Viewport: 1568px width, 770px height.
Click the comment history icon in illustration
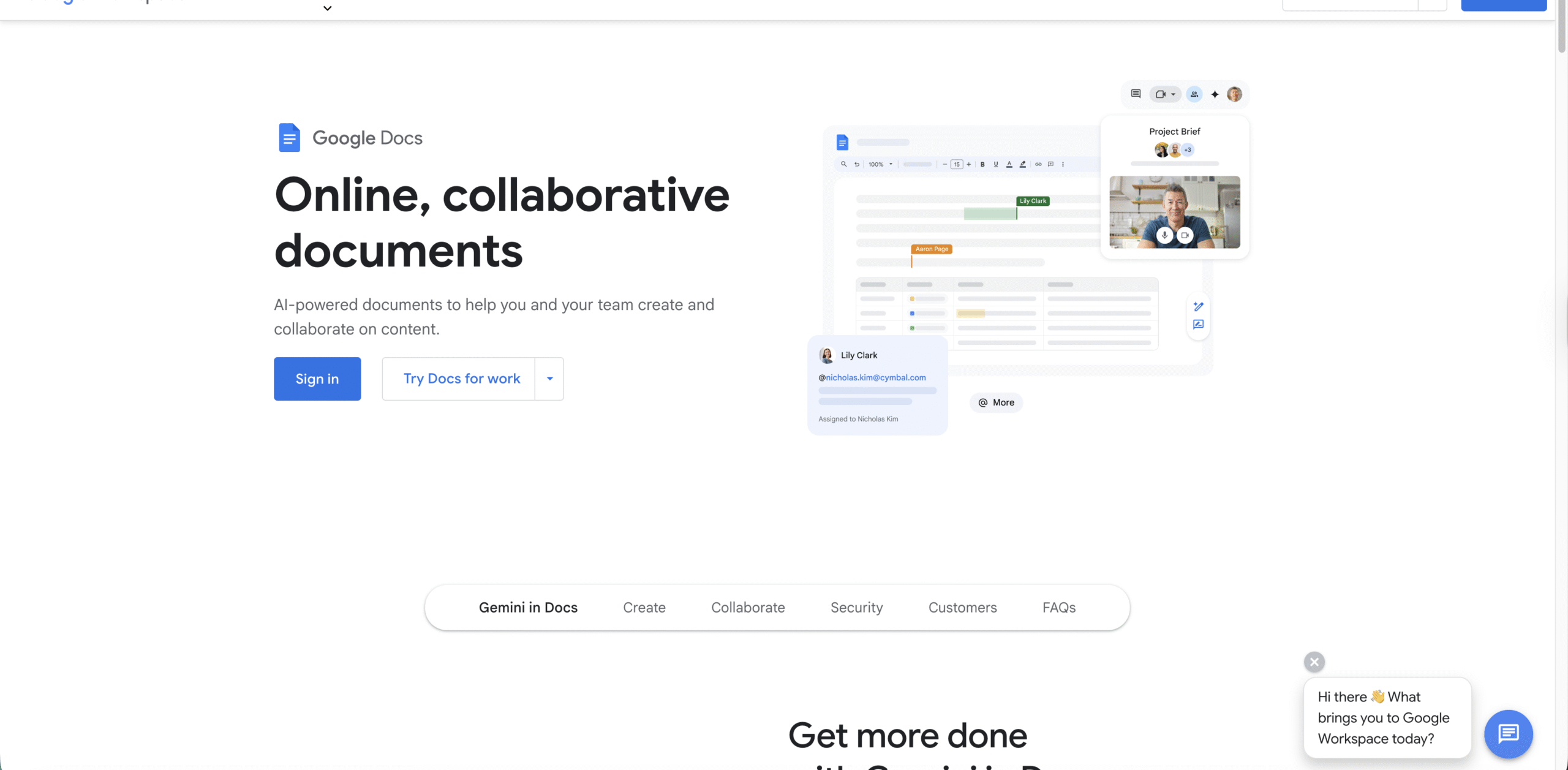click(1136, 94)
